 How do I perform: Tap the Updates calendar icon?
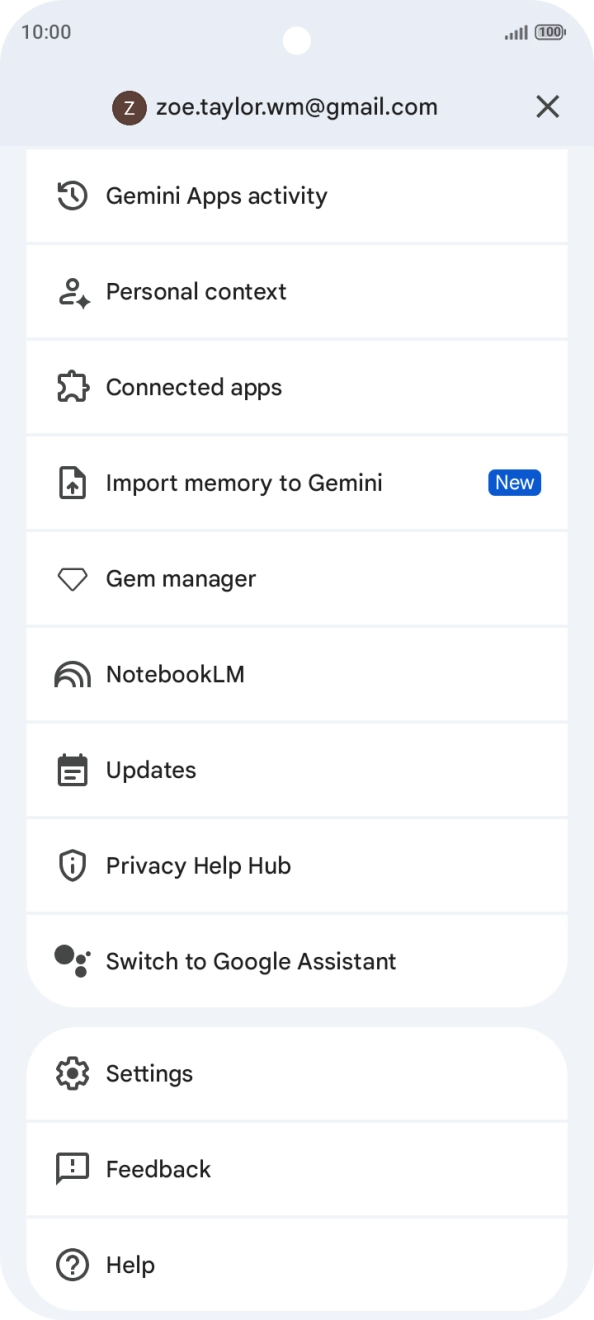coord(72,770)
